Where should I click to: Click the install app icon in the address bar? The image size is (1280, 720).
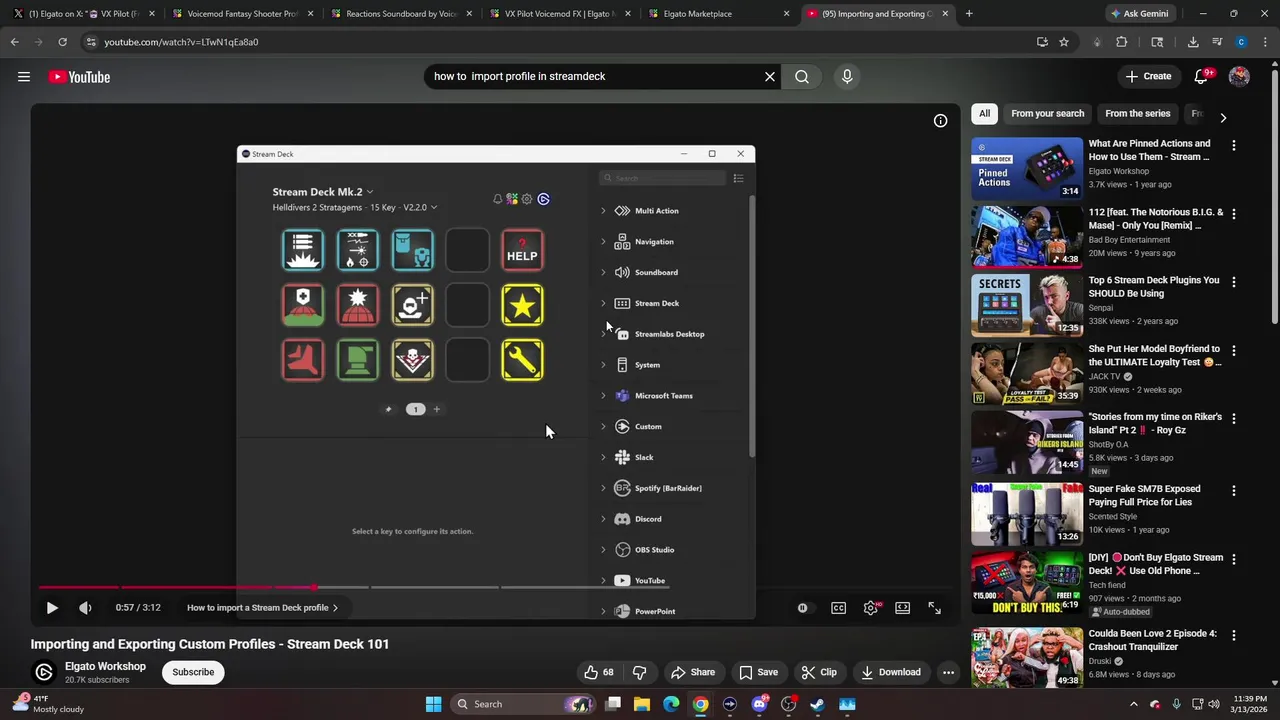[1042, 42]
